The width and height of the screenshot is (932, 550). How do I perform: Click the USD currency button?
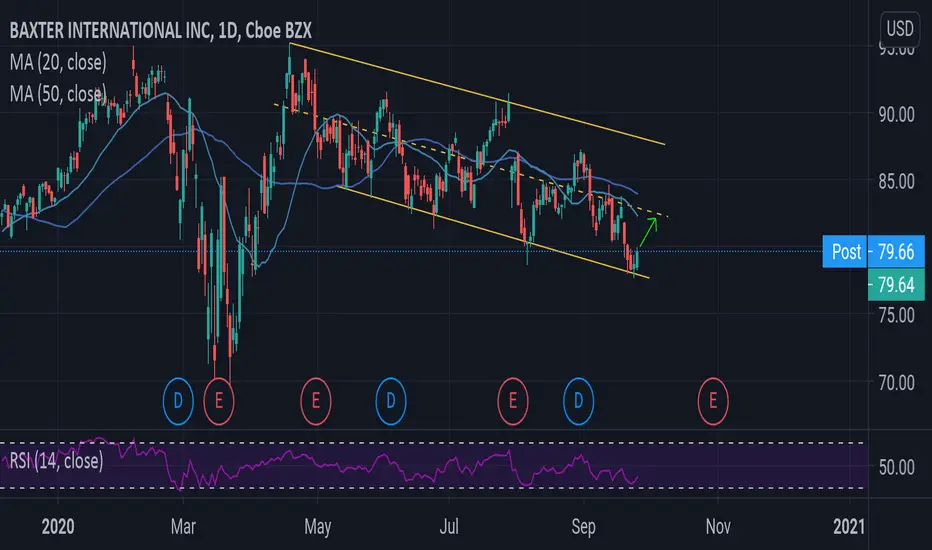[900, 28]
